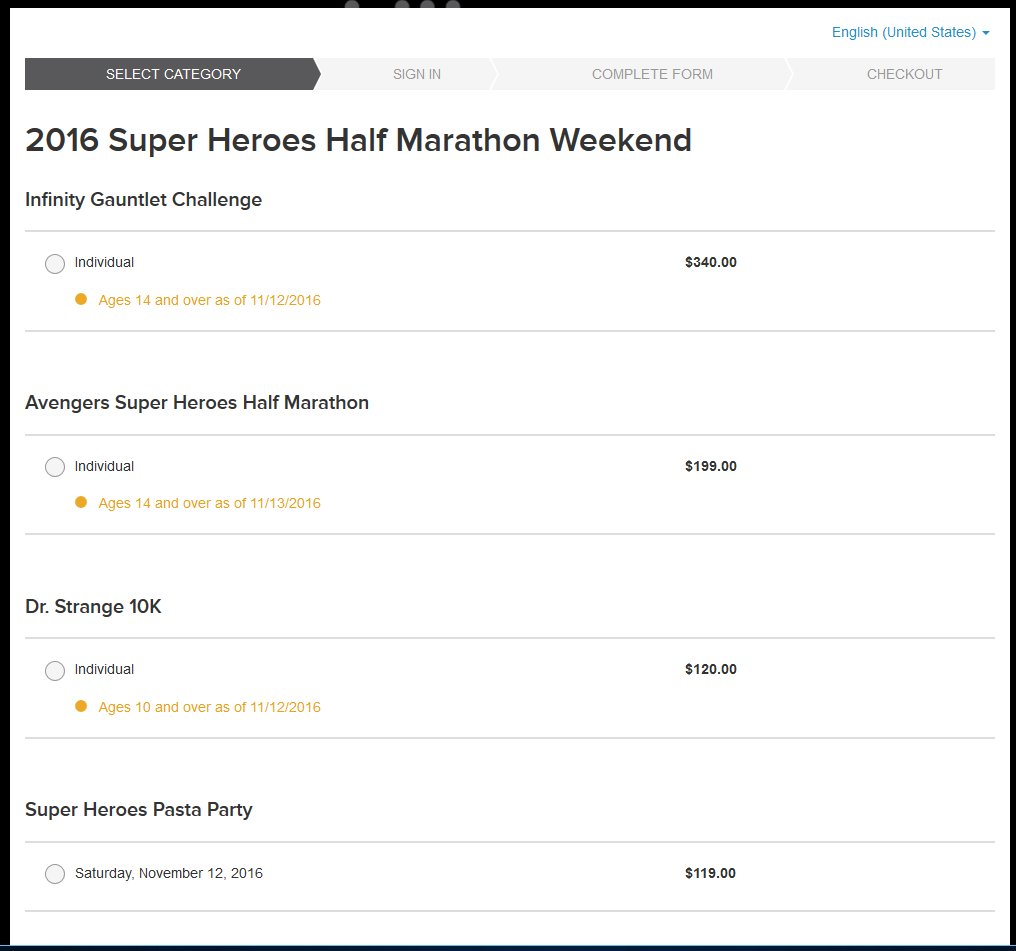Click the $120.00 price text
The height and width of the screenshot is (951, 1016).
point(711,669)
